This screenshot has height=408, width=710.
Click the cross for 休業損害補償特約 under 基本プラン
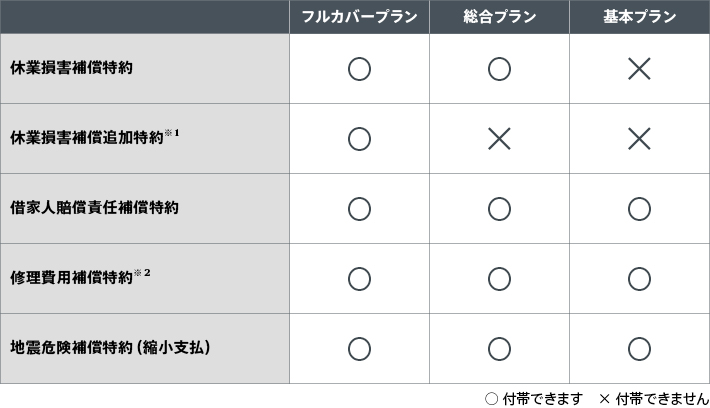coord(639,69)
